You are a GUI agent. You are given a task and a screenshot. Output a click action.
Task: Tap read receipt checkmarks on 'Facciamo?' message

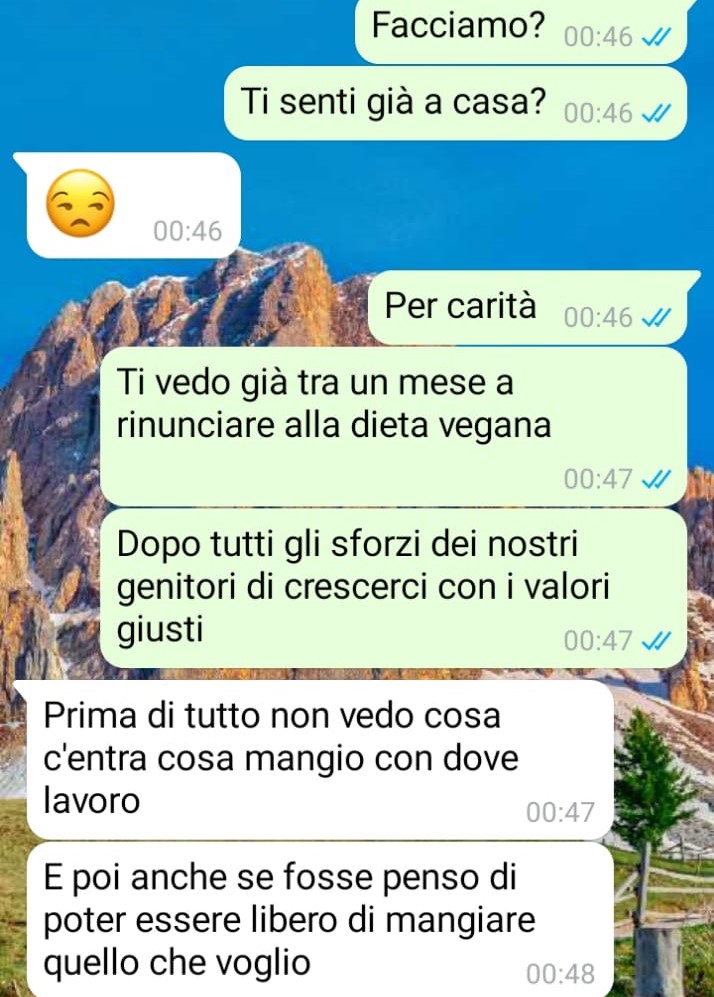click(x=656, y=38)
